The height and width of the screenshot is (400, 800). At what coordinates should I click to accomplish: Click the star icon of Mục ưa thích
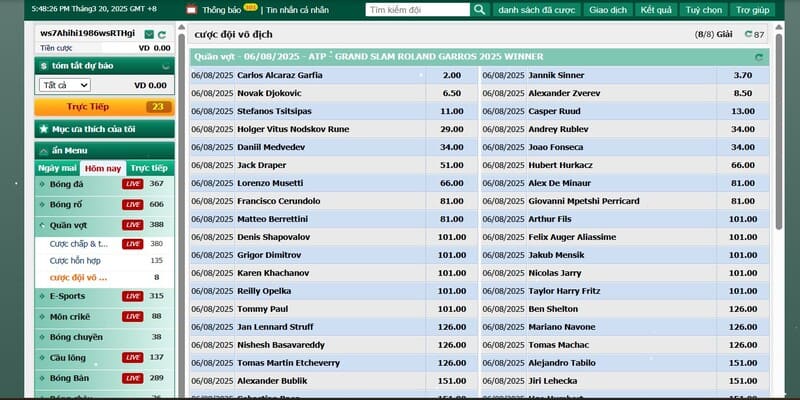click(44, 129)
